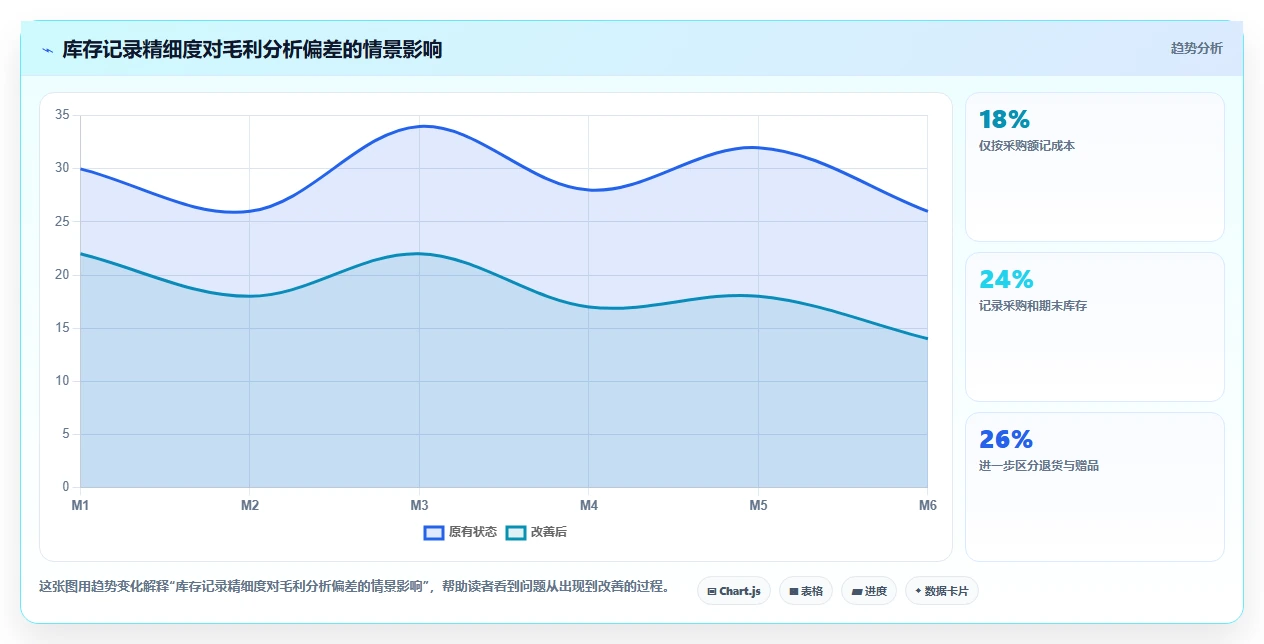Open the 26% 进一步区分退货与赠品 card

(1094, 487)
